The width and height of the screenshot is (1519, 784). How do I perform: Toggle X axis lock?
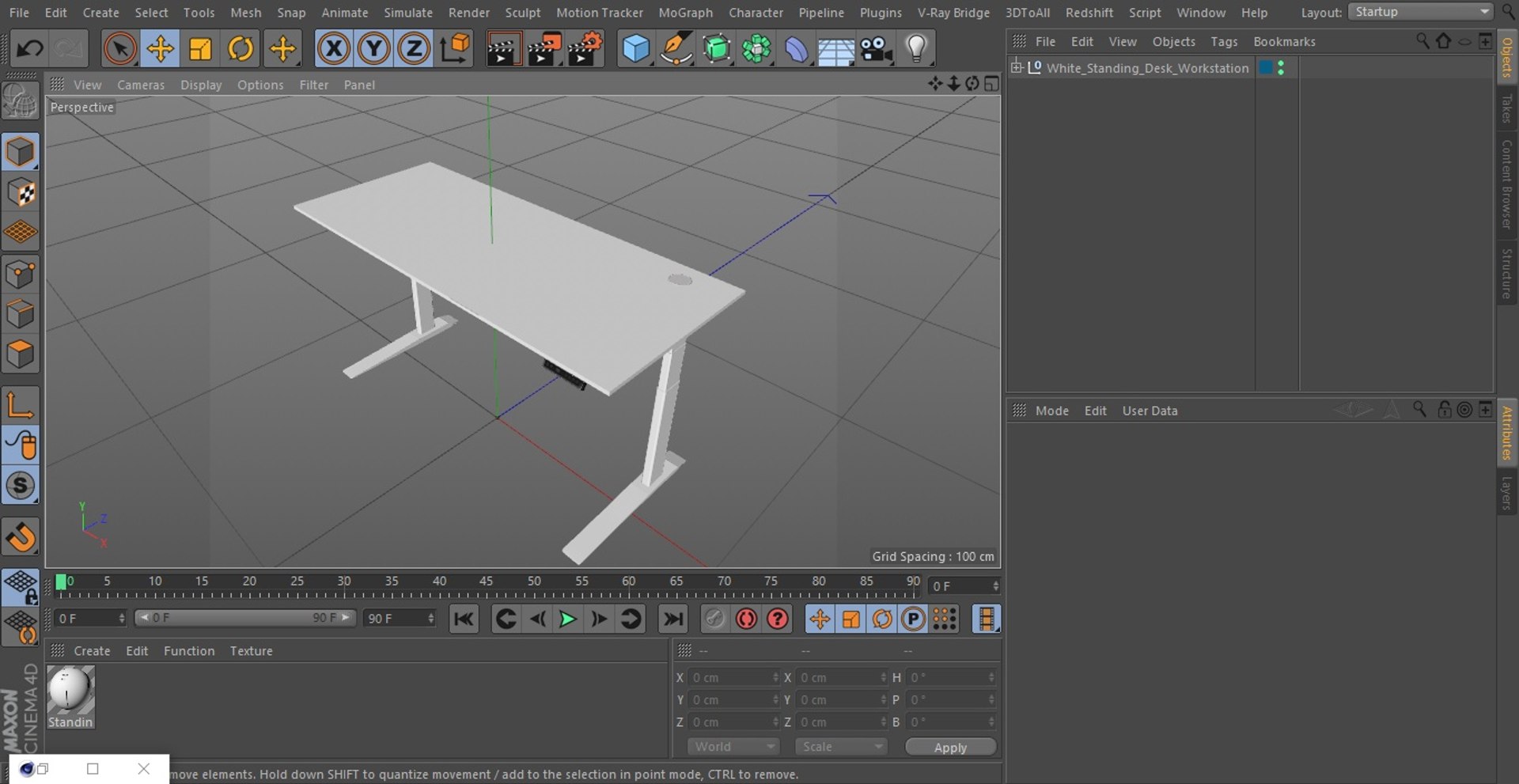[334, 49]
